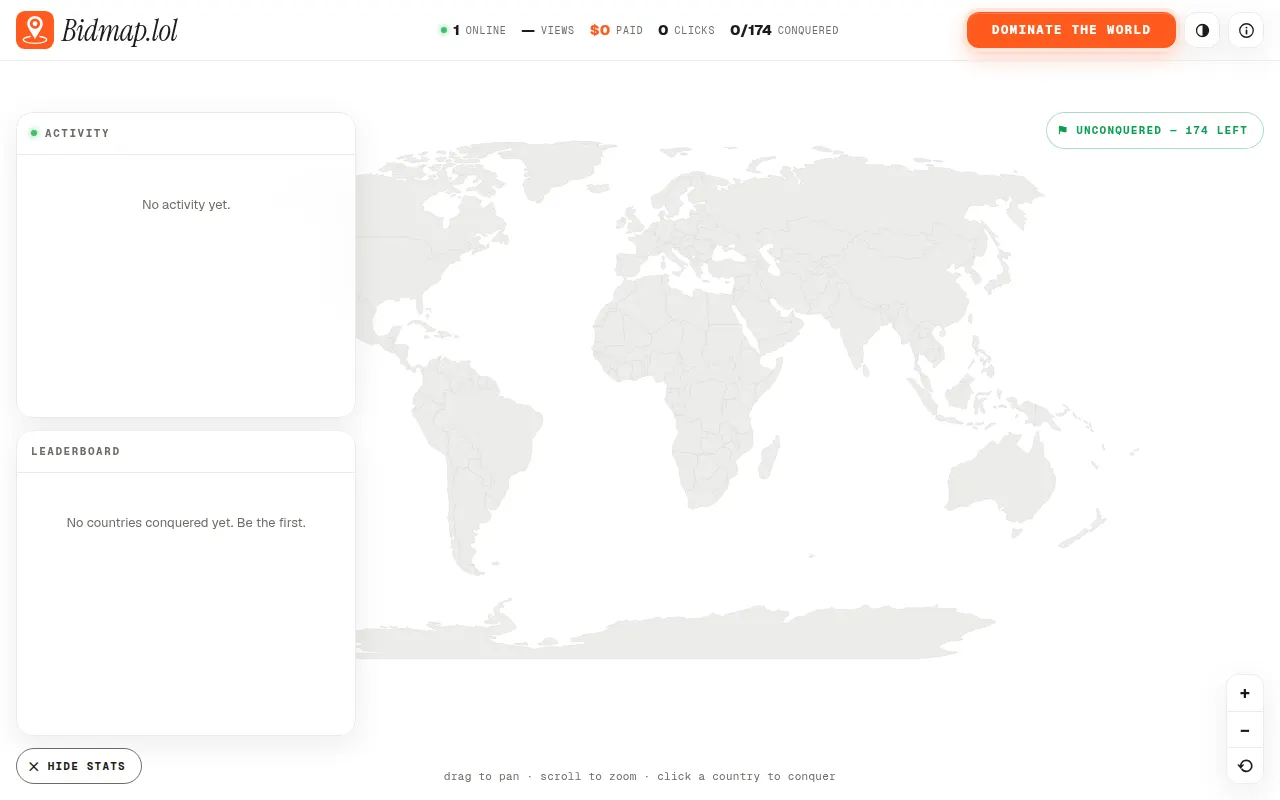Screen dimensions: 1280x800
Task: Toggle dark/light theme contrast icon
Action: [x=1202, y=30]
